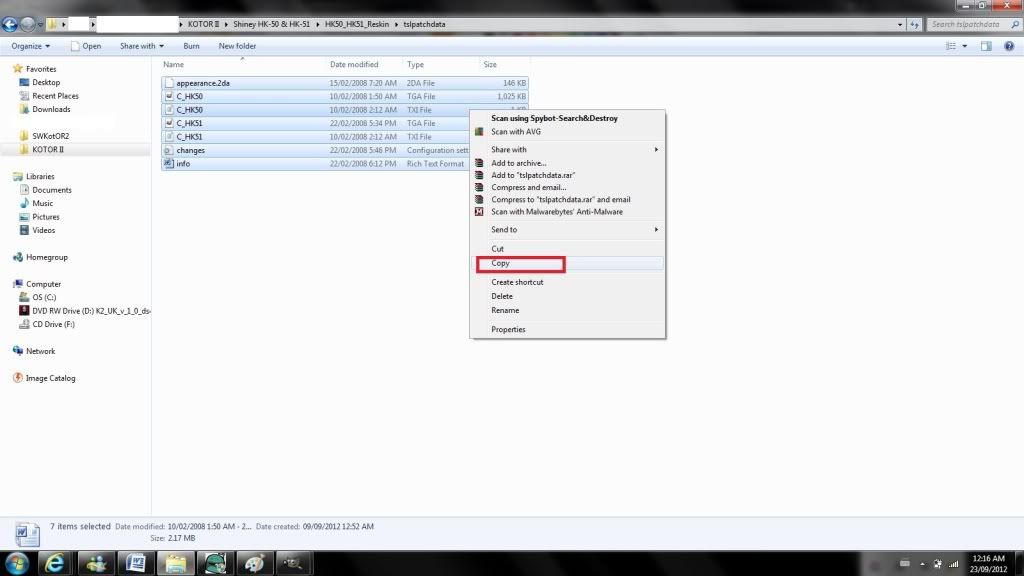The height and width of the screenshot is (576, 1024).
Task: Click the Start orb button
Action: (17, 562)
